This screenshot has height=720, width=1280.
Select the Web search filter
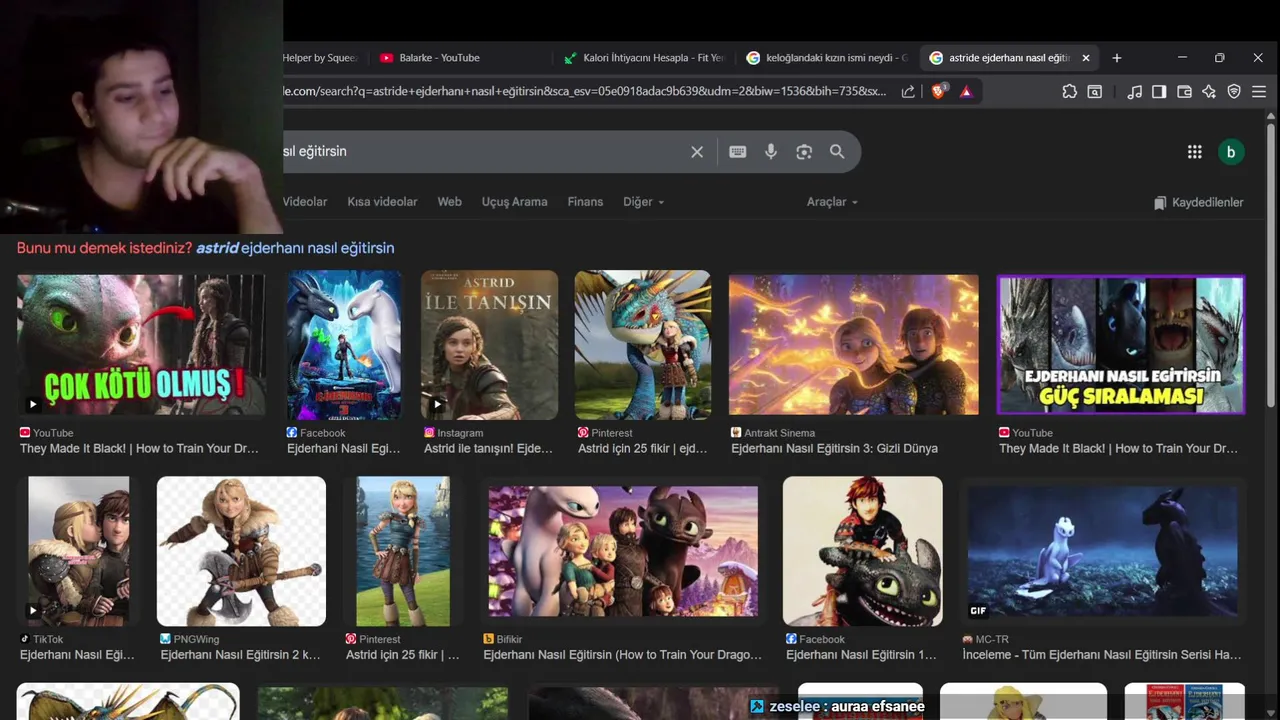point(449,202)
